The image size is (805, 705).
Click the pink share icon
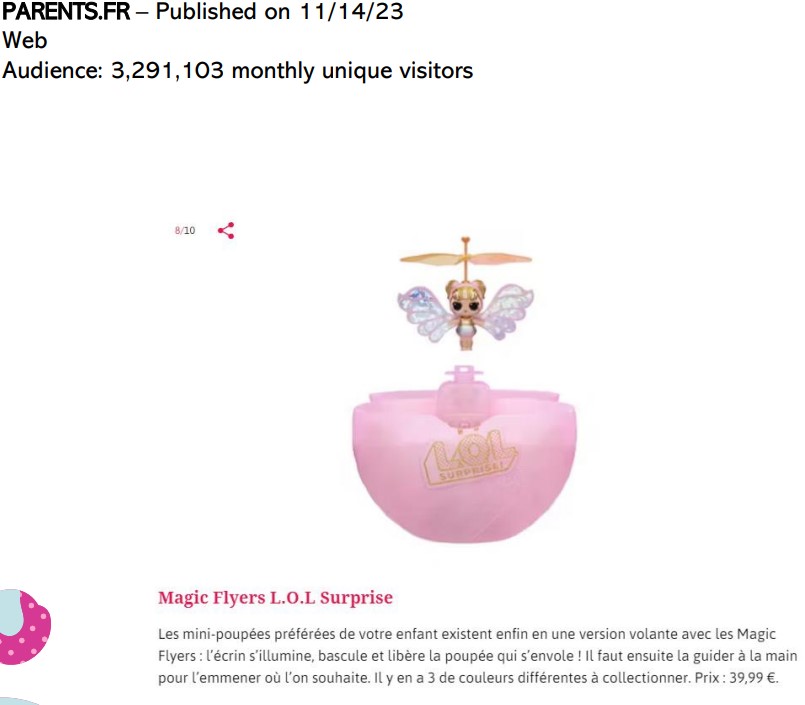tap(226, 231)
